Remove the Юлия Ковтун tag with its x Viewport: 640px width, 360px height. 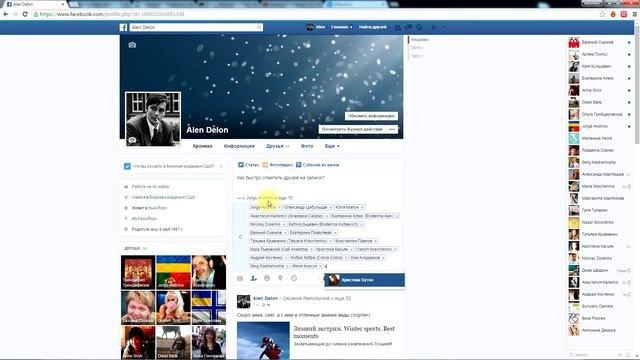[x=362, y=207]
